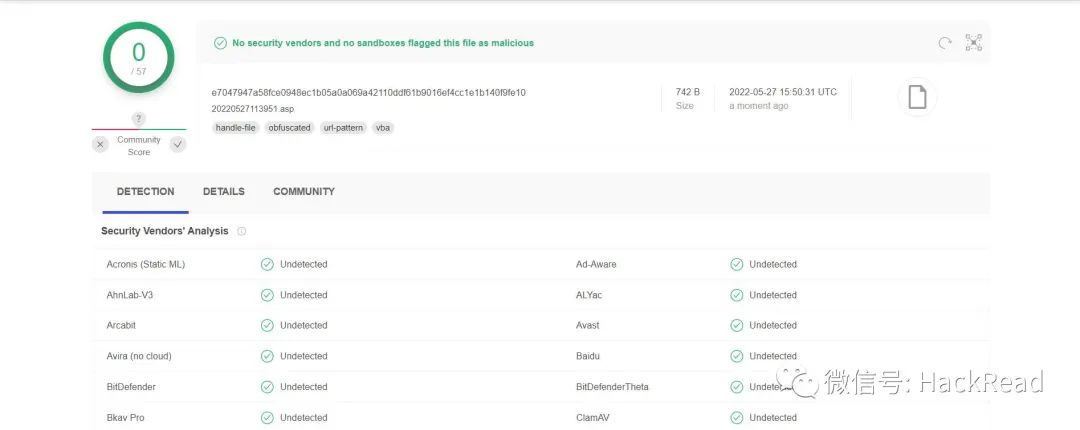Click the Ad-Aware Undetected check icon
The image size is (1080, 430).
pyautogui.click(x=736, y=265)
